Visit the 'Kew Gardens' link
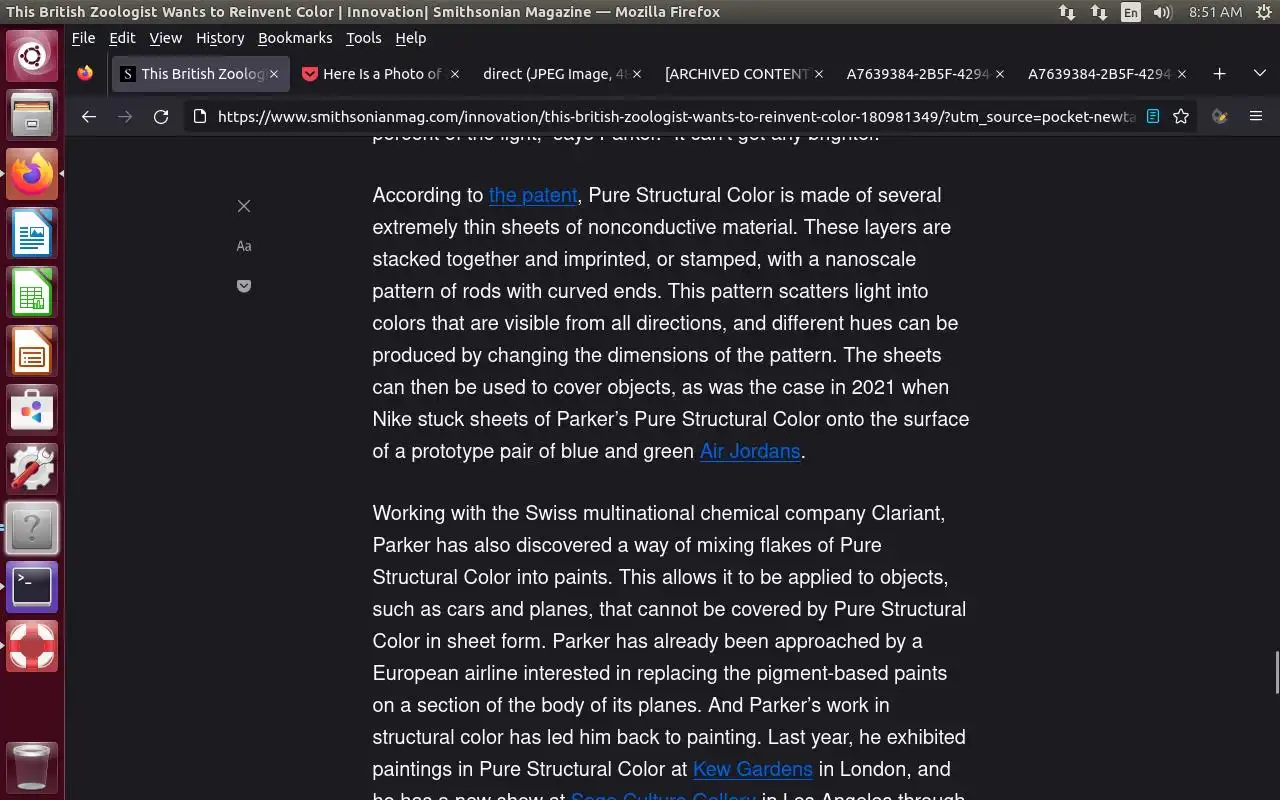The width and height of the screenshot is (1280, 800). pyautogui.click(x=753, y=769)
